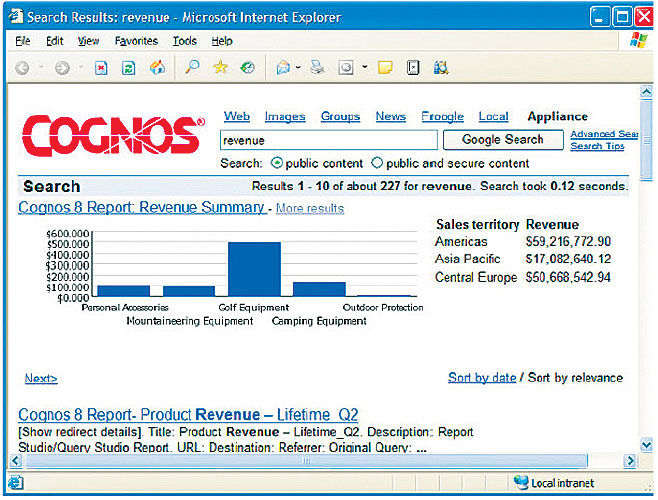Select the 'public content' radio button
Screen dimensions: 658x500
(277, 163)
